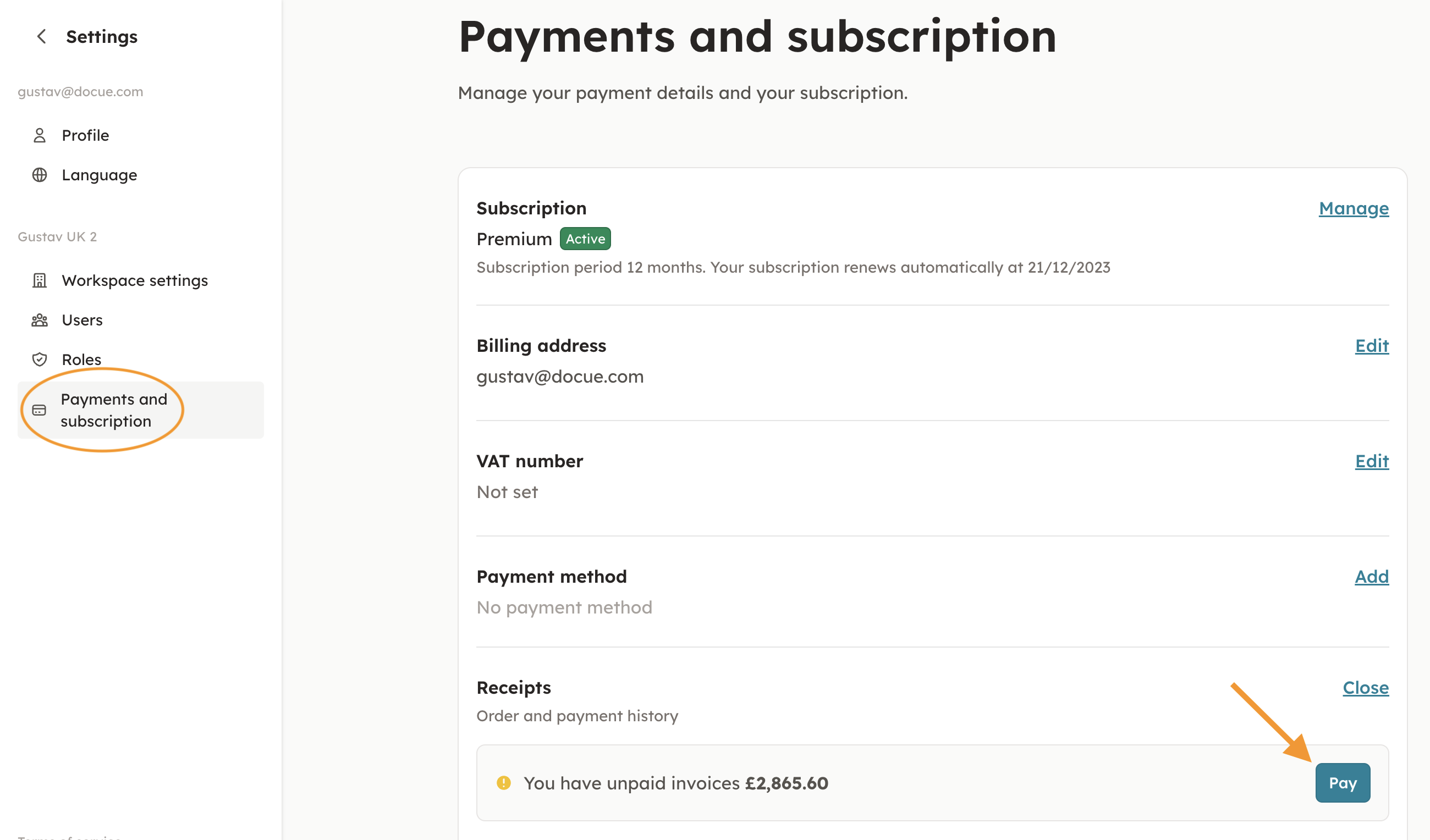The height and width of the screenshot is (840, 1430).
Task: Go to Language settings
Action: tap(100, 175)
